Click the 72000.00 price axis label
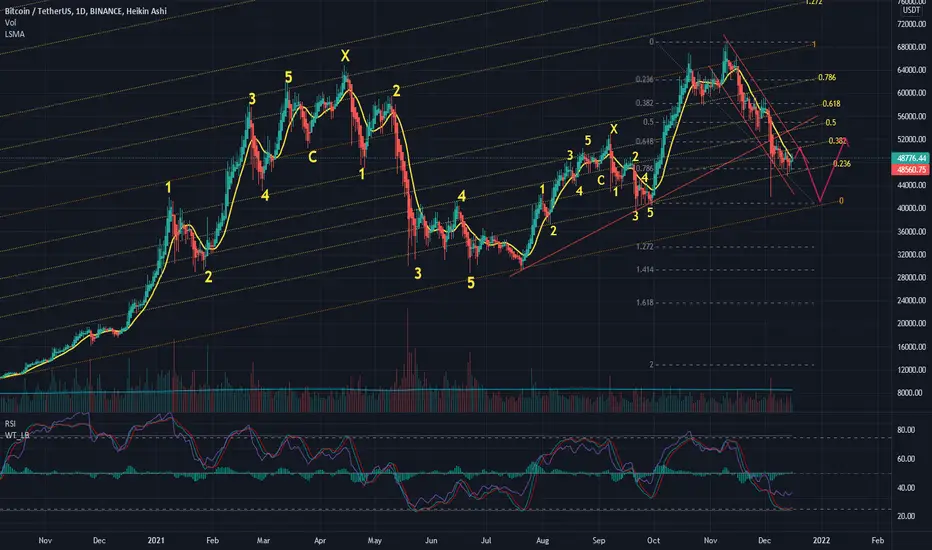The image size is (932, 550). click(912, 24)
